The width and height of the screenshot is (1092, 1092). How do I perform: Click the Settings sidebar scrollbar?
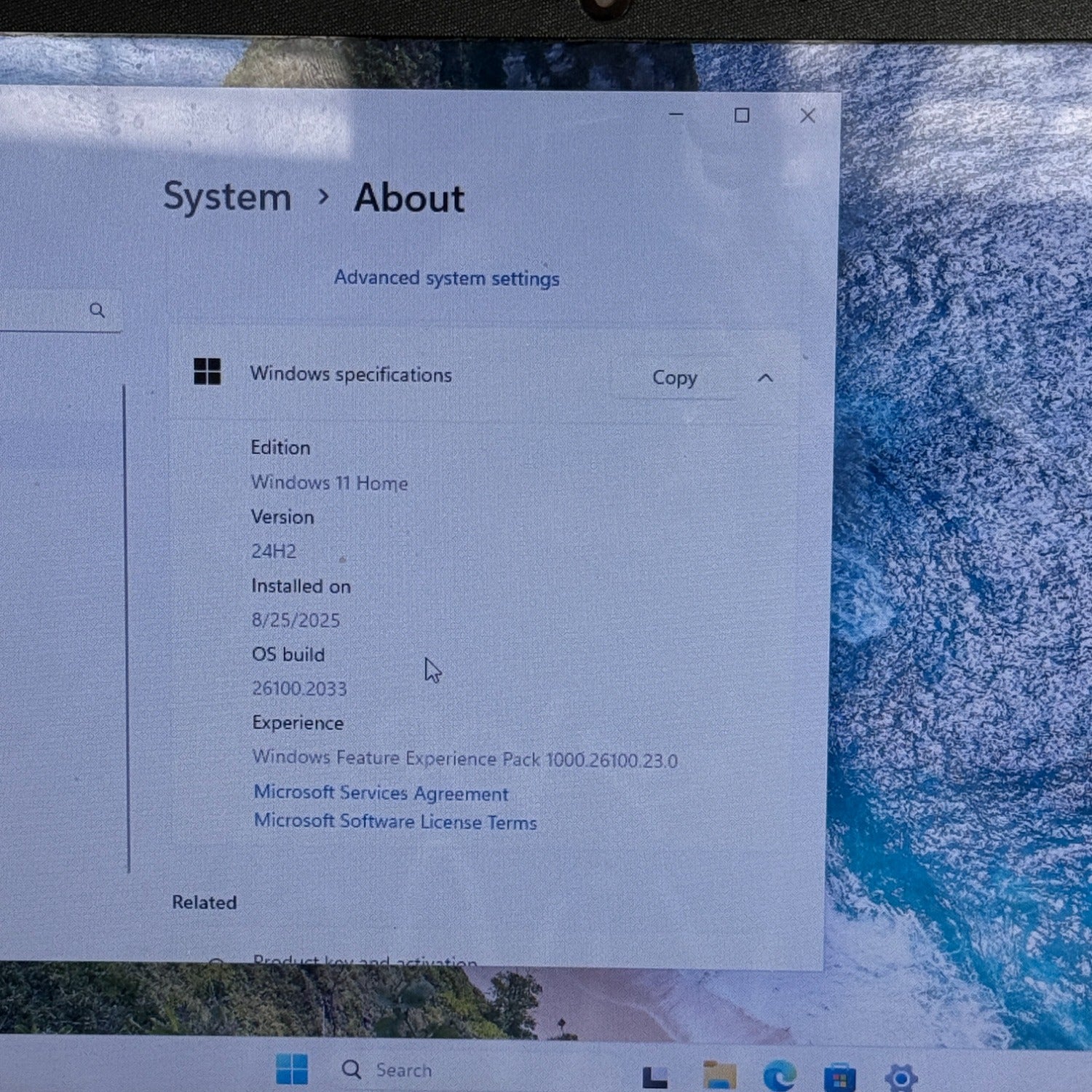(x=127, y=628)
